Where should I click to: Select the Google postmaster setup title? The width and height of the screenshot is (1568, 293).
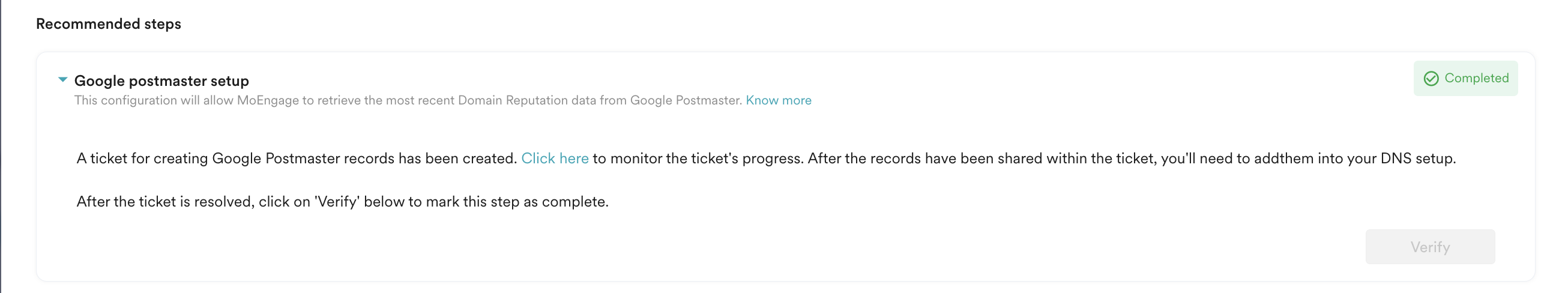tap(161, 81)
